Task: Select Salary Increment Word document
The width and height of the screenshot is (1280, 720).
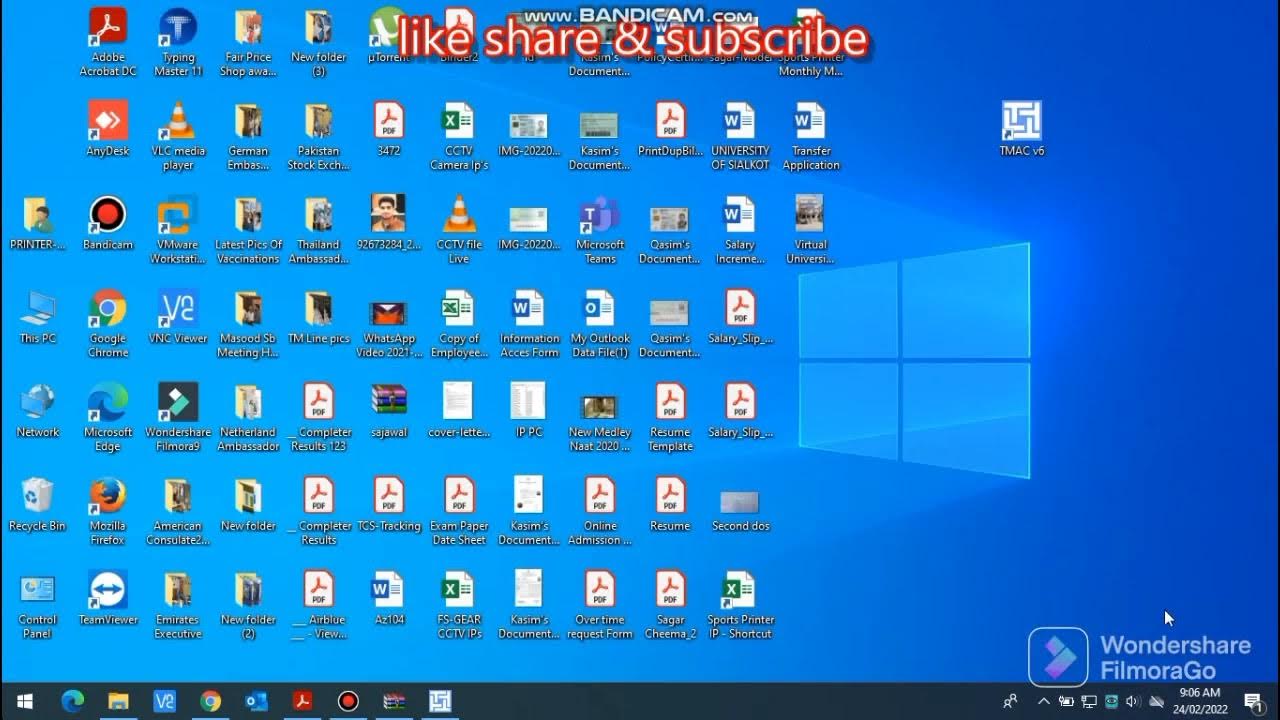Action: [740, 230]
